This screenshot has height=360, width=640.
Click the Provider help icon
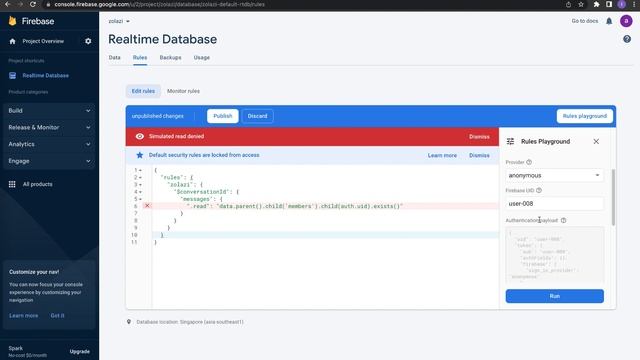[529, 162]
